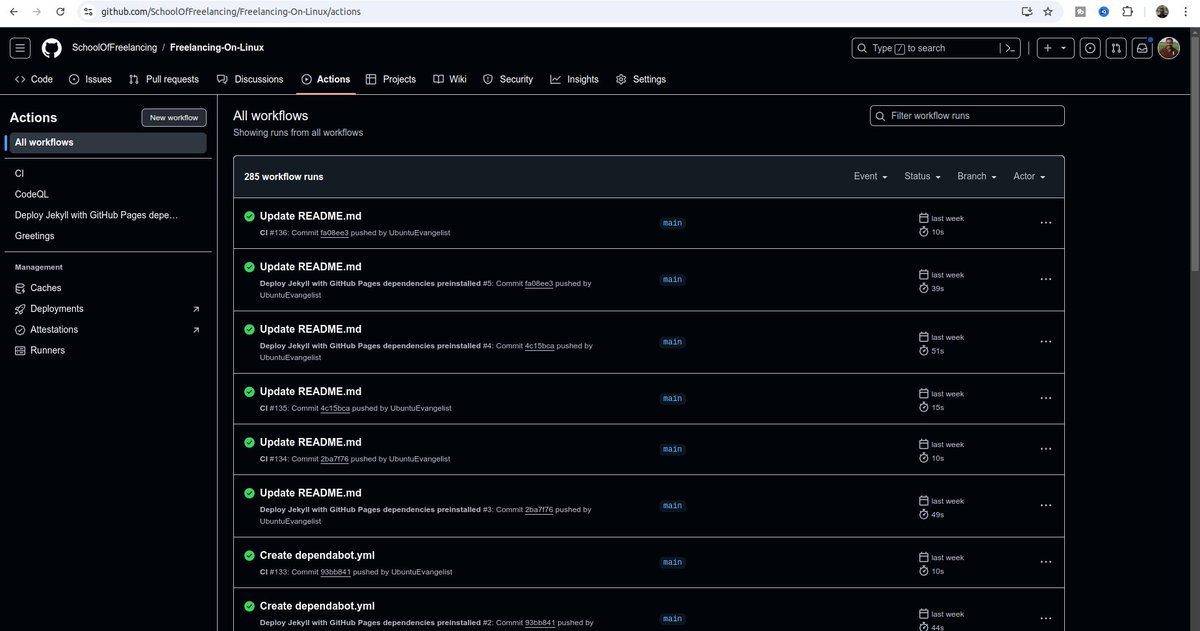Click the 285 workflow runs count
Screen dimensions: 1200x631
click(x=284, y=176)
